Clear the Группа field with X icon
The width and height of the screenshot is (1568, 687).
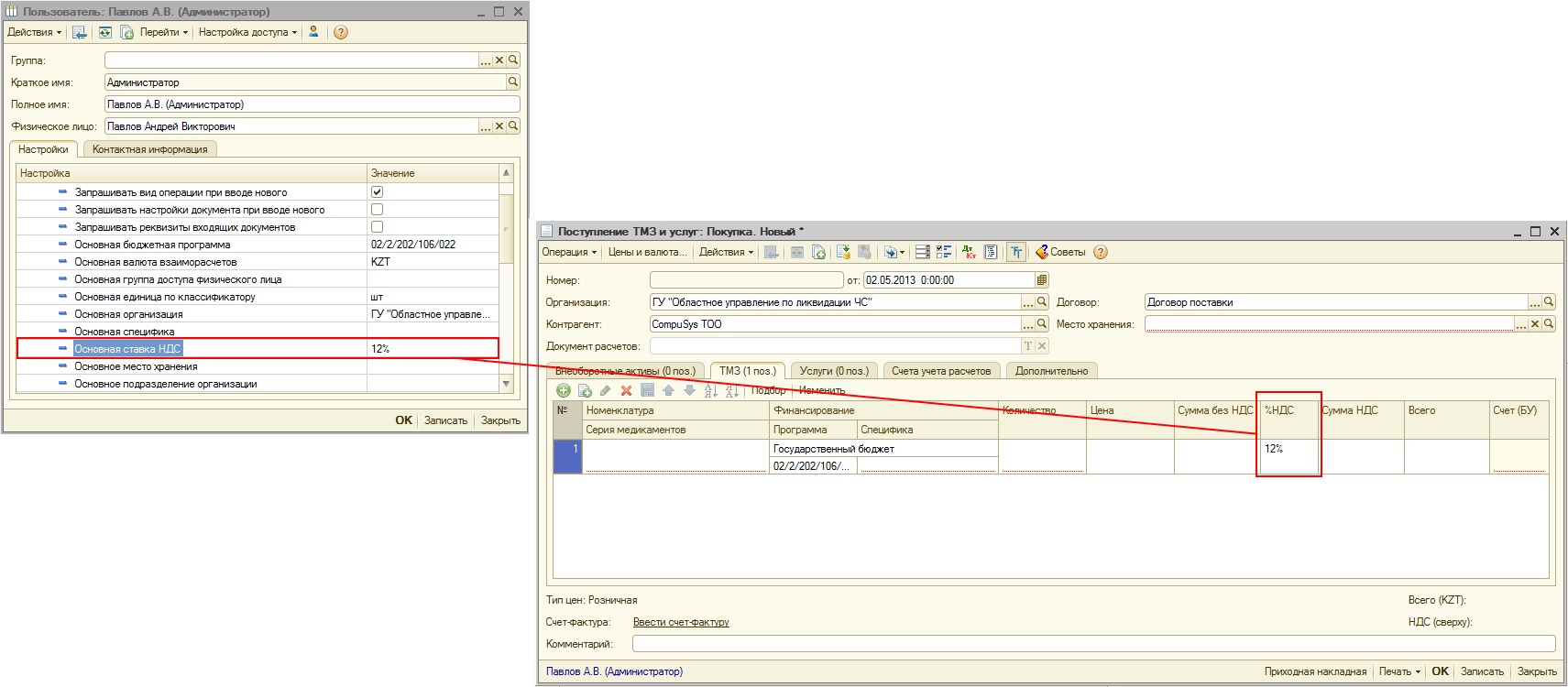point(499,60)
